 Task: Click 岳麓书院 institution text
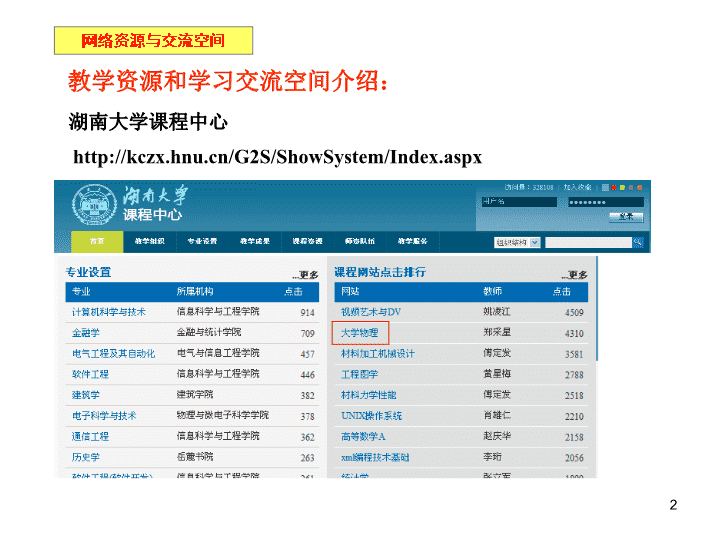pyautogui.click(x=195, y=456)
